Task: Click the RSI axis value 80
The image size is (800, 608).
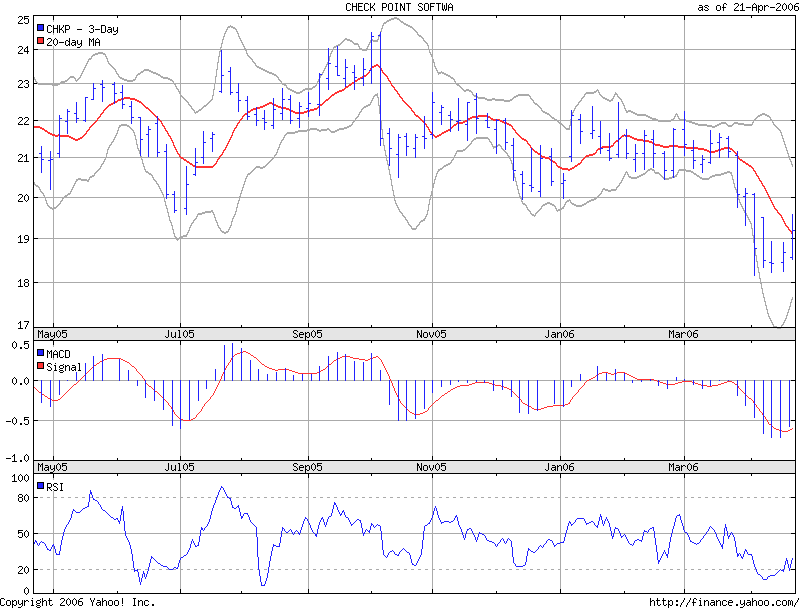Action: (x=23, y=498)
